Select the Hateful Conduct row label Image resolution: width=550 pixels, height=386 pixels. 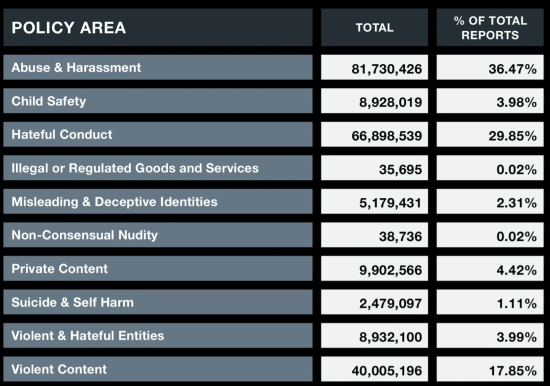tap(158, 134)
